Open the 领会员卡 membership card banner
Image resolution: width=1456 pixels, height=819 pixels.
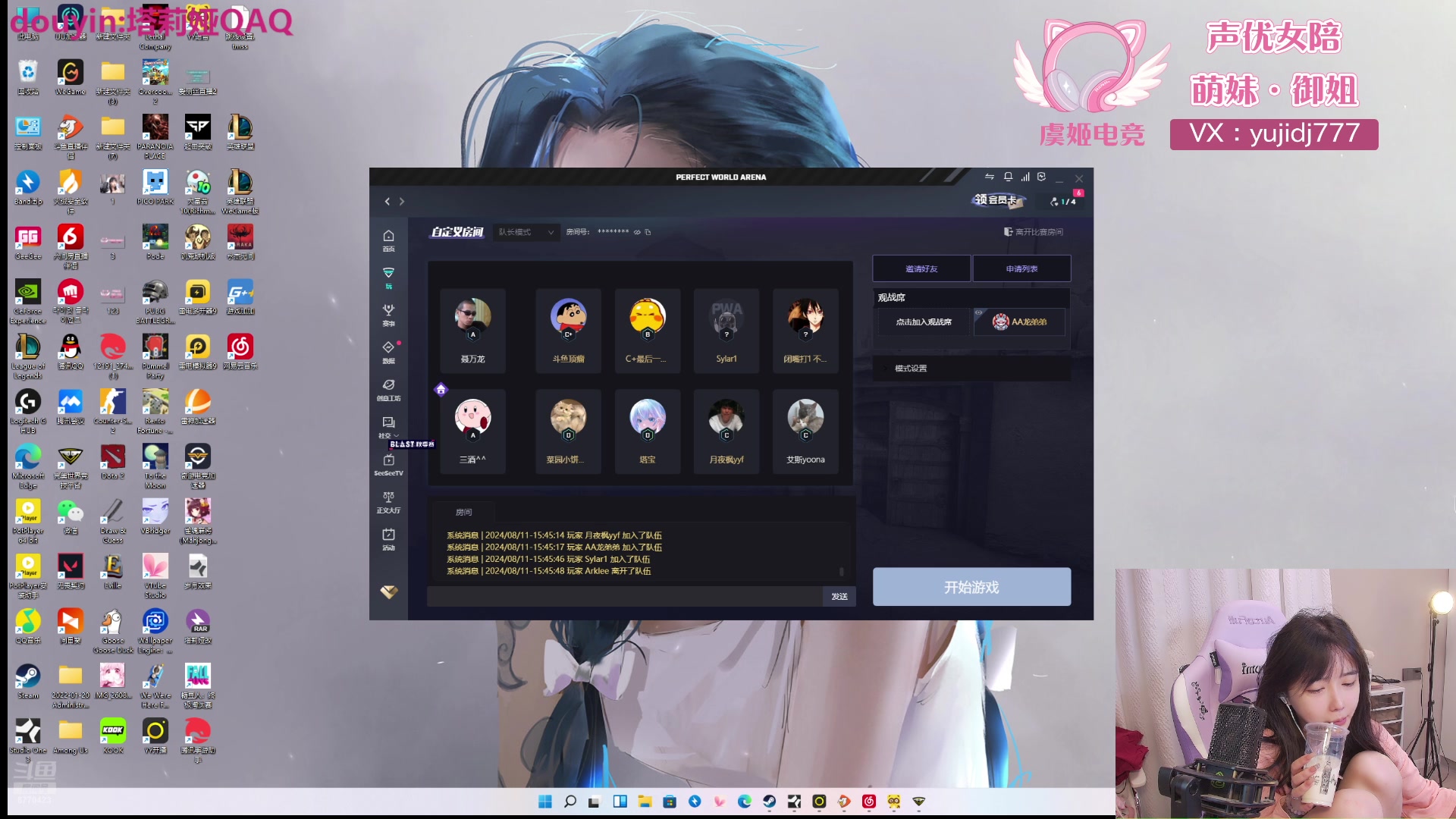pyautogui.click(x=998, y=200)
